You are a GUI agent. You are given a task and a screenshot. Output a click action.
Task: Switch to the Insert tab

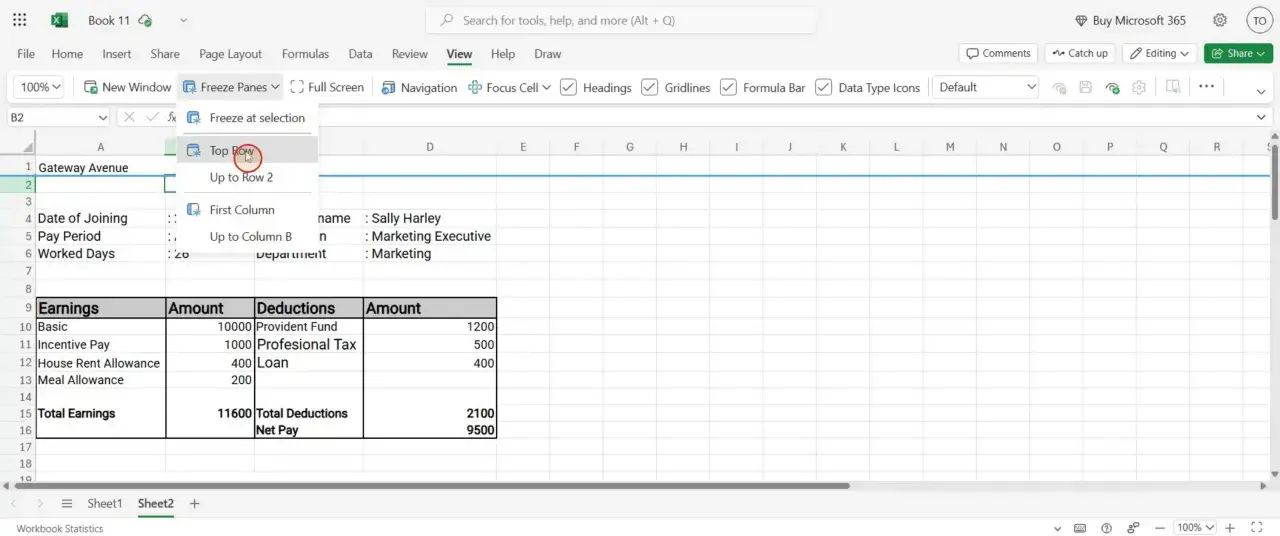click(117, 54)
